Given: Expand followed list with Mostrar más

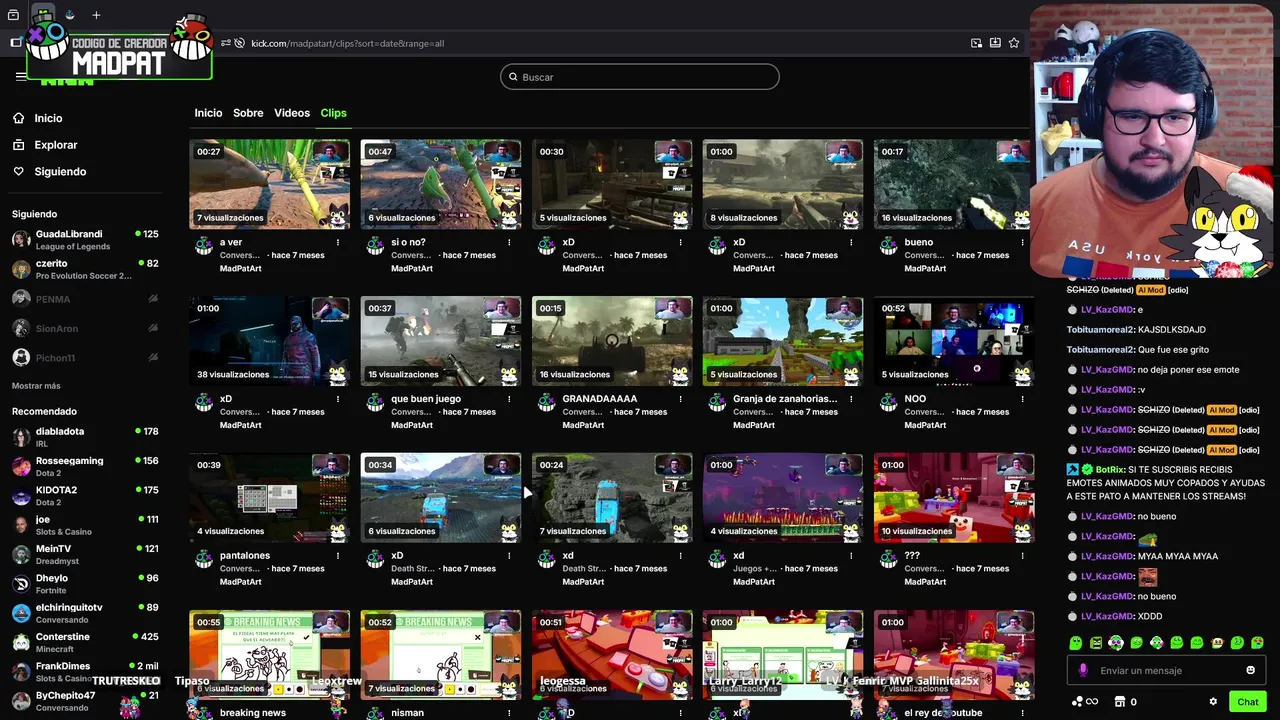Looking at the screenshot, I should pyautogui.click(x=36, y=386).
